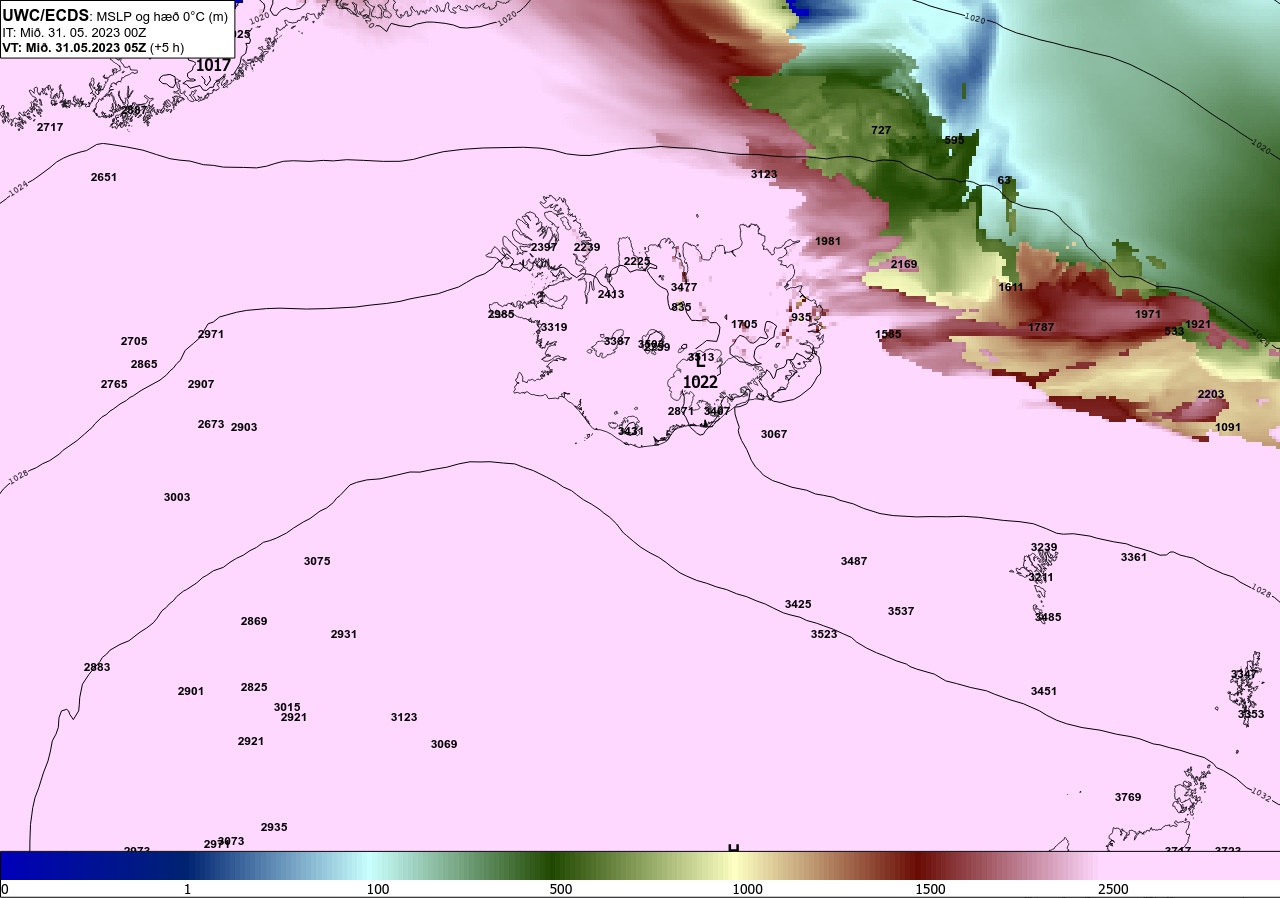Click the L 1022 low pressure label
This screenshot has width=1280, height=898.
[x=700, y=372]
